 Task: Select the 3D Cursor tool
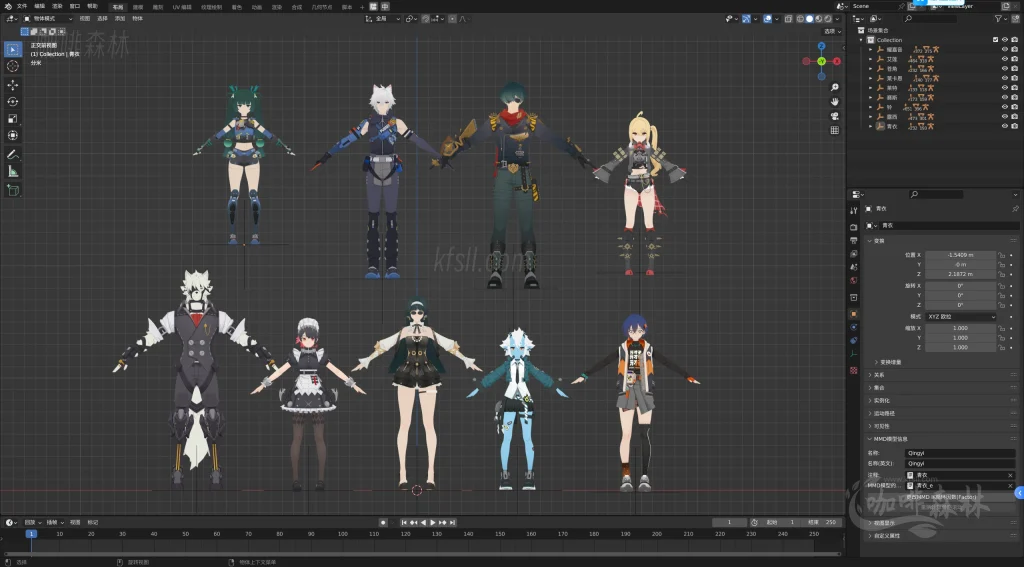12,66
